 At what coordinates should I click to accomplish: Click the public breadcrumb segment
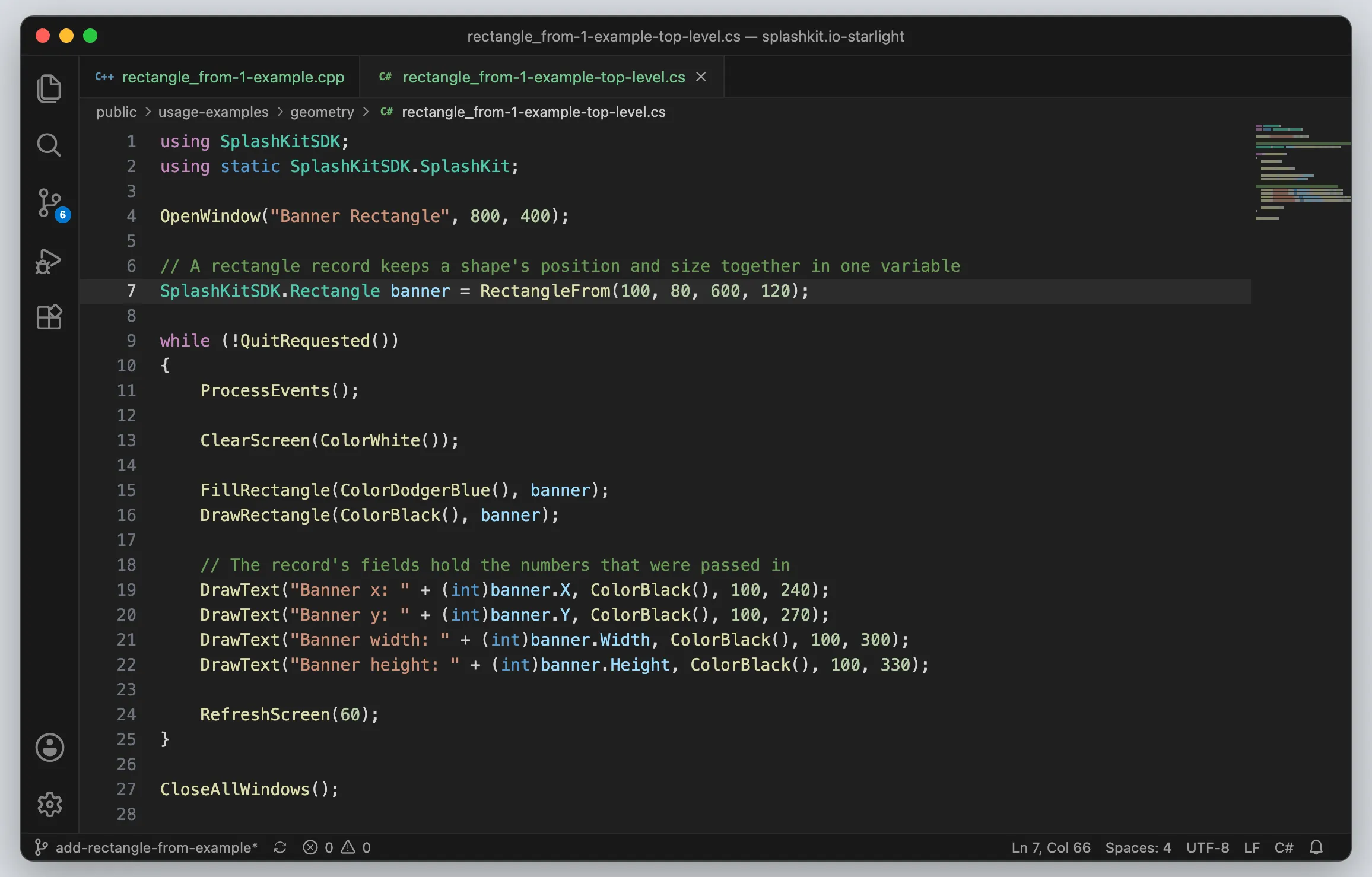[116, 112]
